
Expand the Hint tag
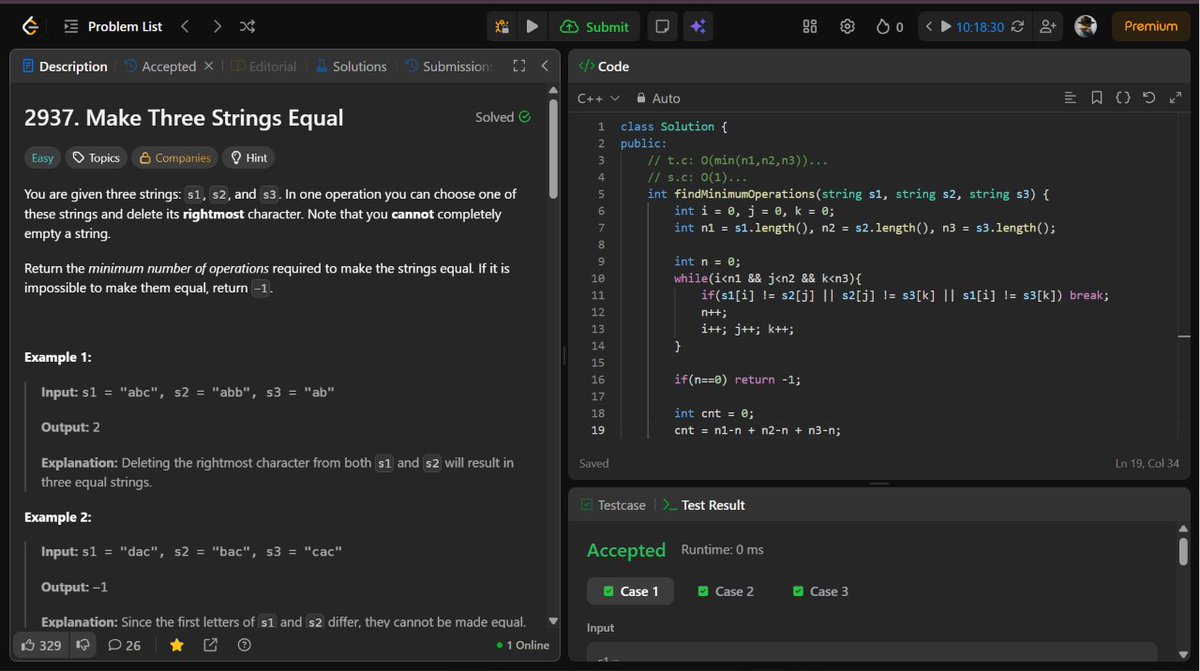pyautogui.click(x=248, y=158)
